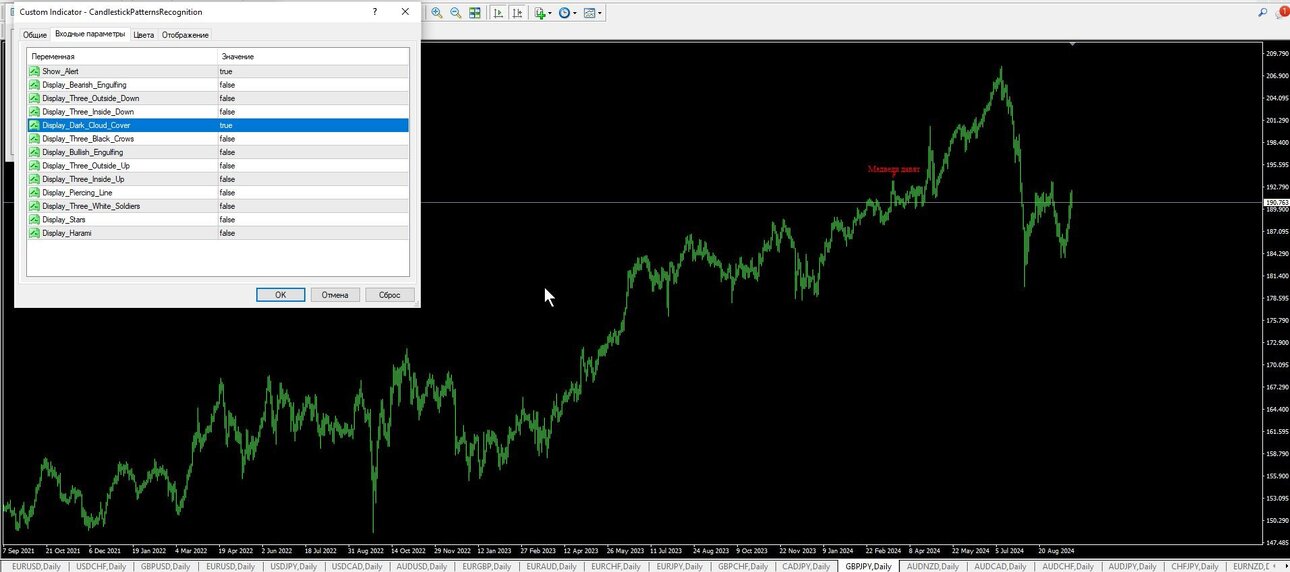
Task: Expand arrow next to periodicity icon
Action: click(575, 13)
